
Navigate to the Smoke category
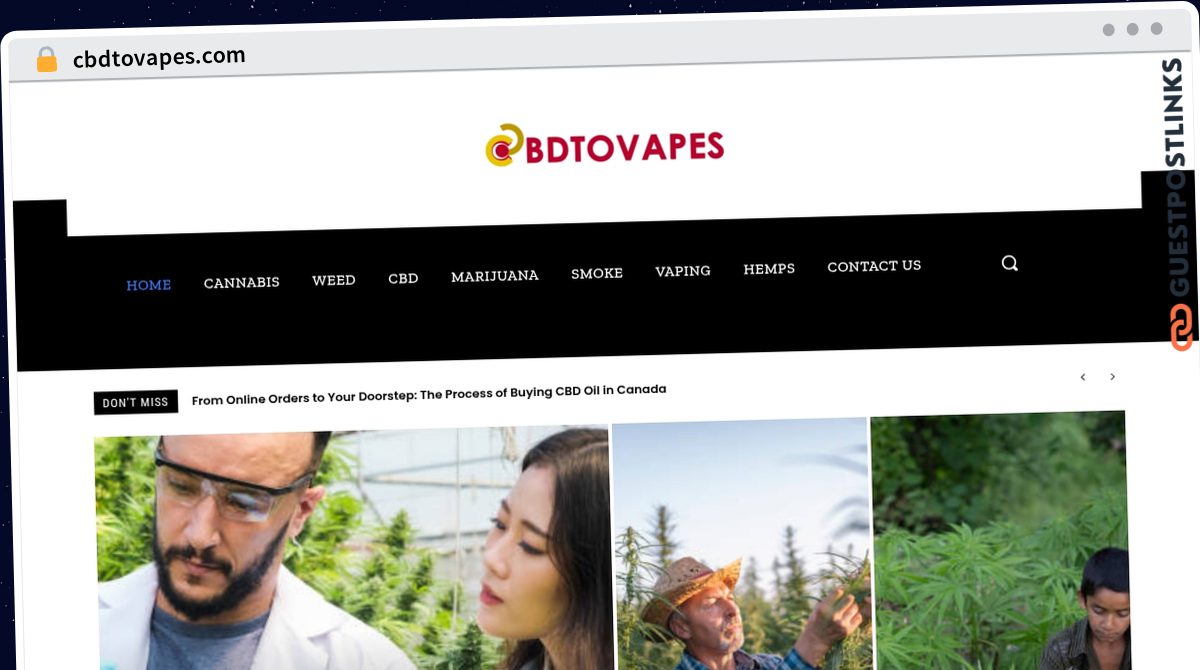596,273
